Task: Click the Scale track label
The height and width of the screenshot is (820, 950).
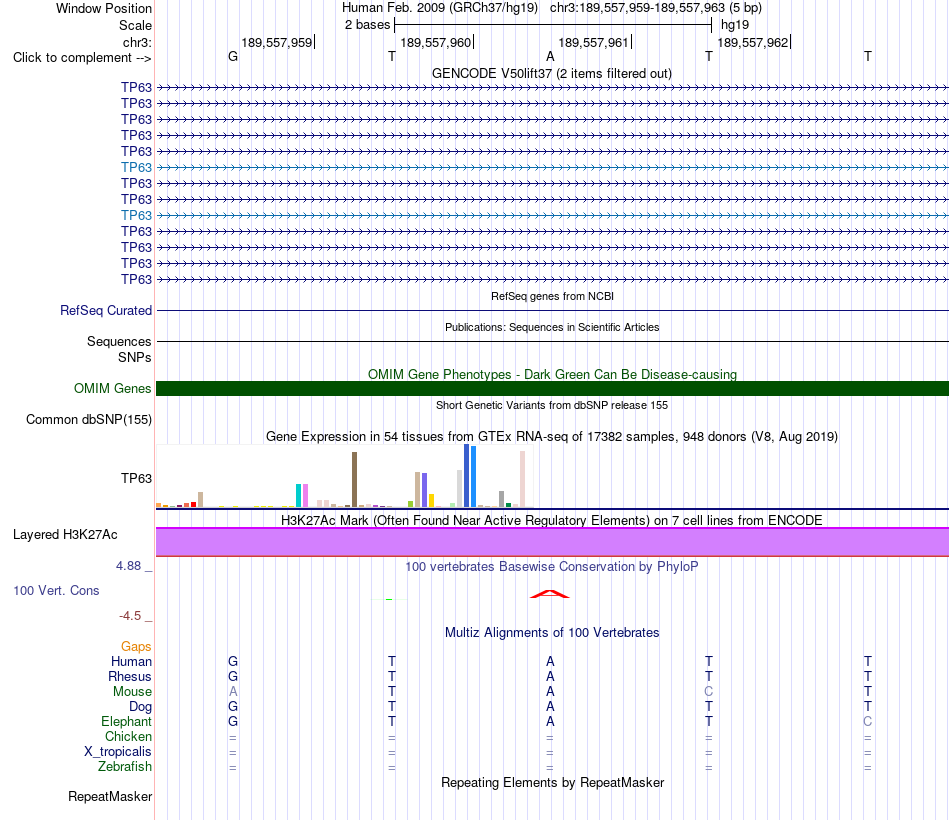Action: coord(135,25)
